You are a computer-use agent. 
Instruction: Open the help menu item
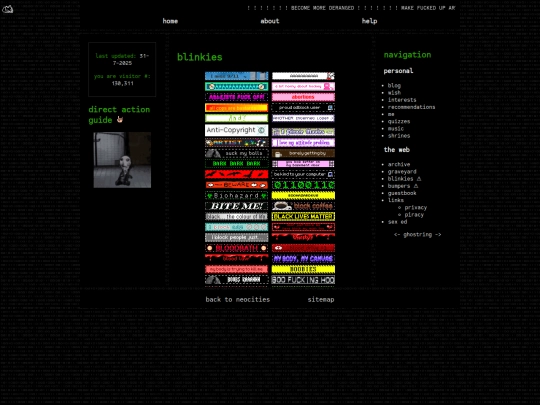coord(369,21)
